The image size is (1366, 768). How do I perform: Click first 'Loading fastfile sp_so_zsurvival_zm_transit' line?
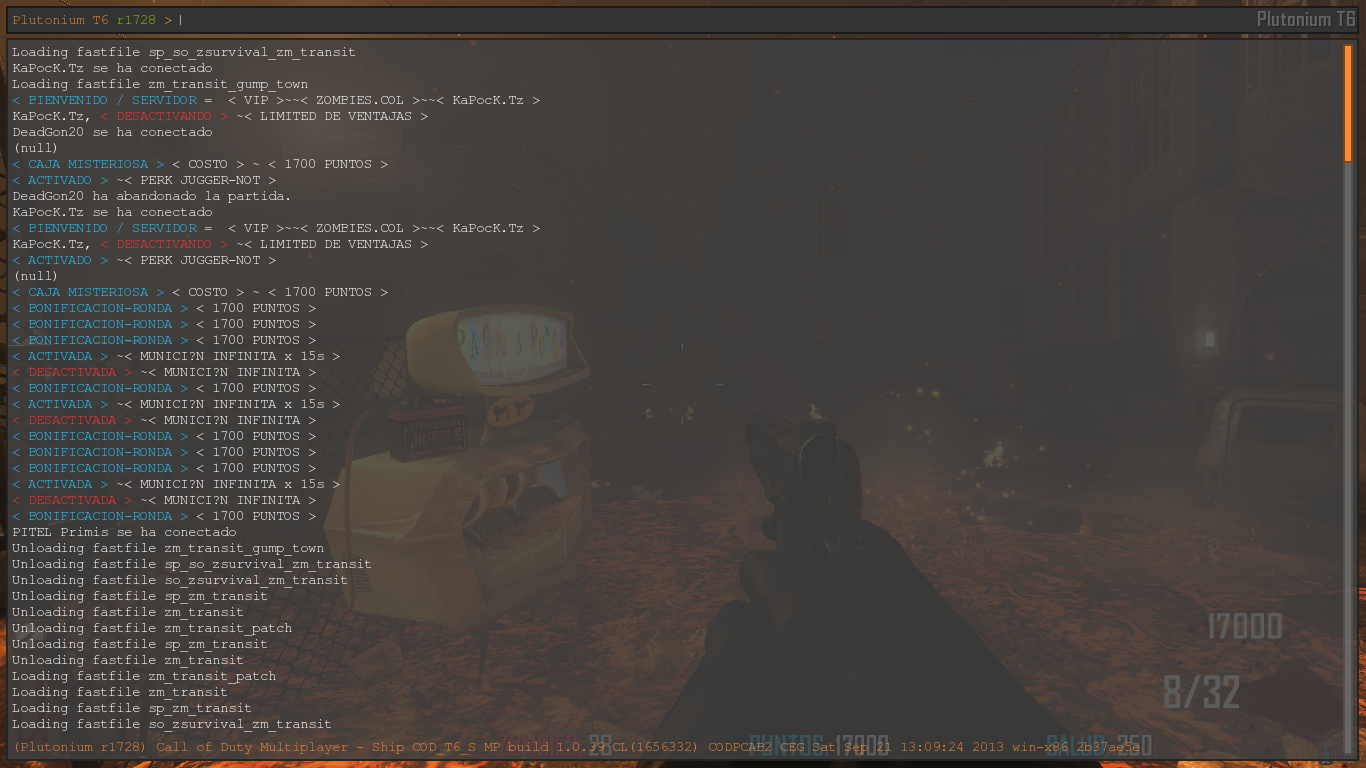pos(183,52)
